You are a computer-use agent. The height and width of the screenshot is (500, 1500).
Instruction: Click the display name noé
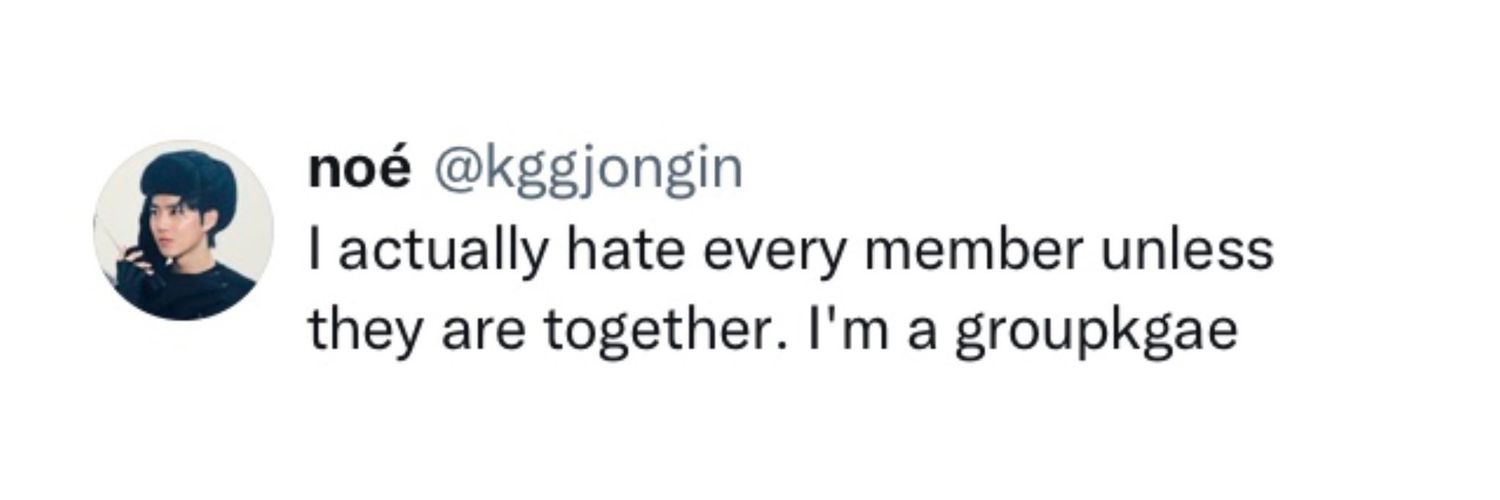[x=359, y=172]
